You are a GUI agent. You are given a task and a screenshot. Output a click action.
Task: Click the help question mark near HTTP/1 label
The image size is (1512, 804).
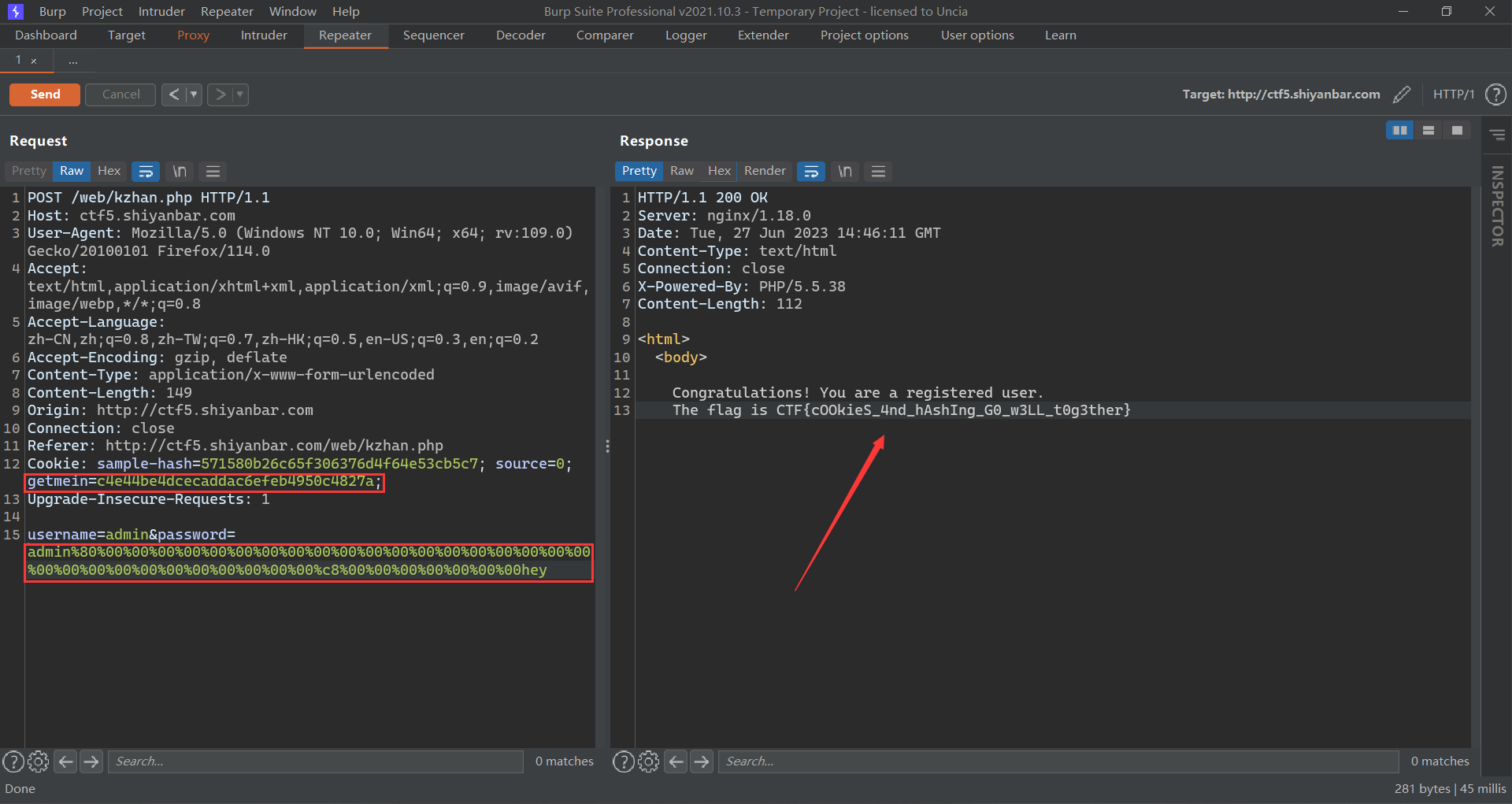(x=1496, y=94)
